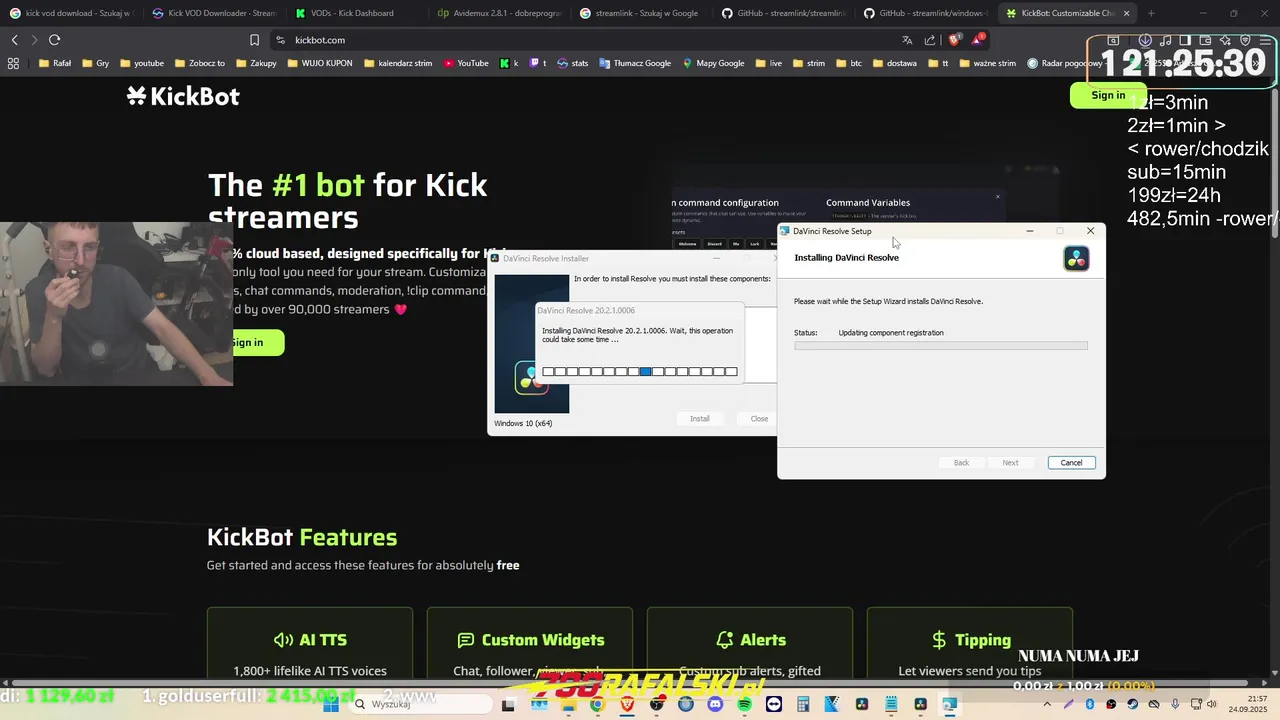Click Sign in at top right

tap(1108, 95)
